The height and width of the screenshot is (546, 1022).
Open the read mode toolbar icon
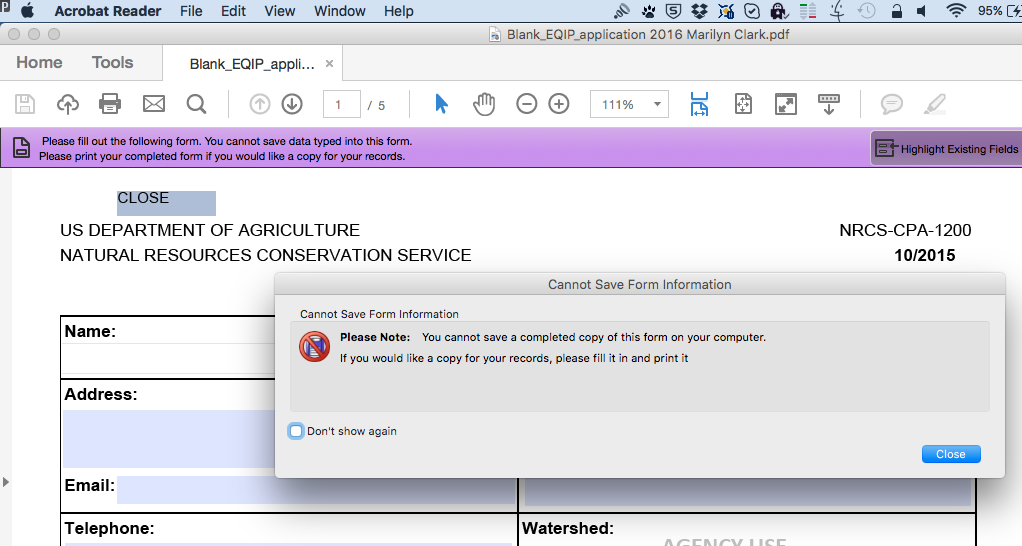828,104
